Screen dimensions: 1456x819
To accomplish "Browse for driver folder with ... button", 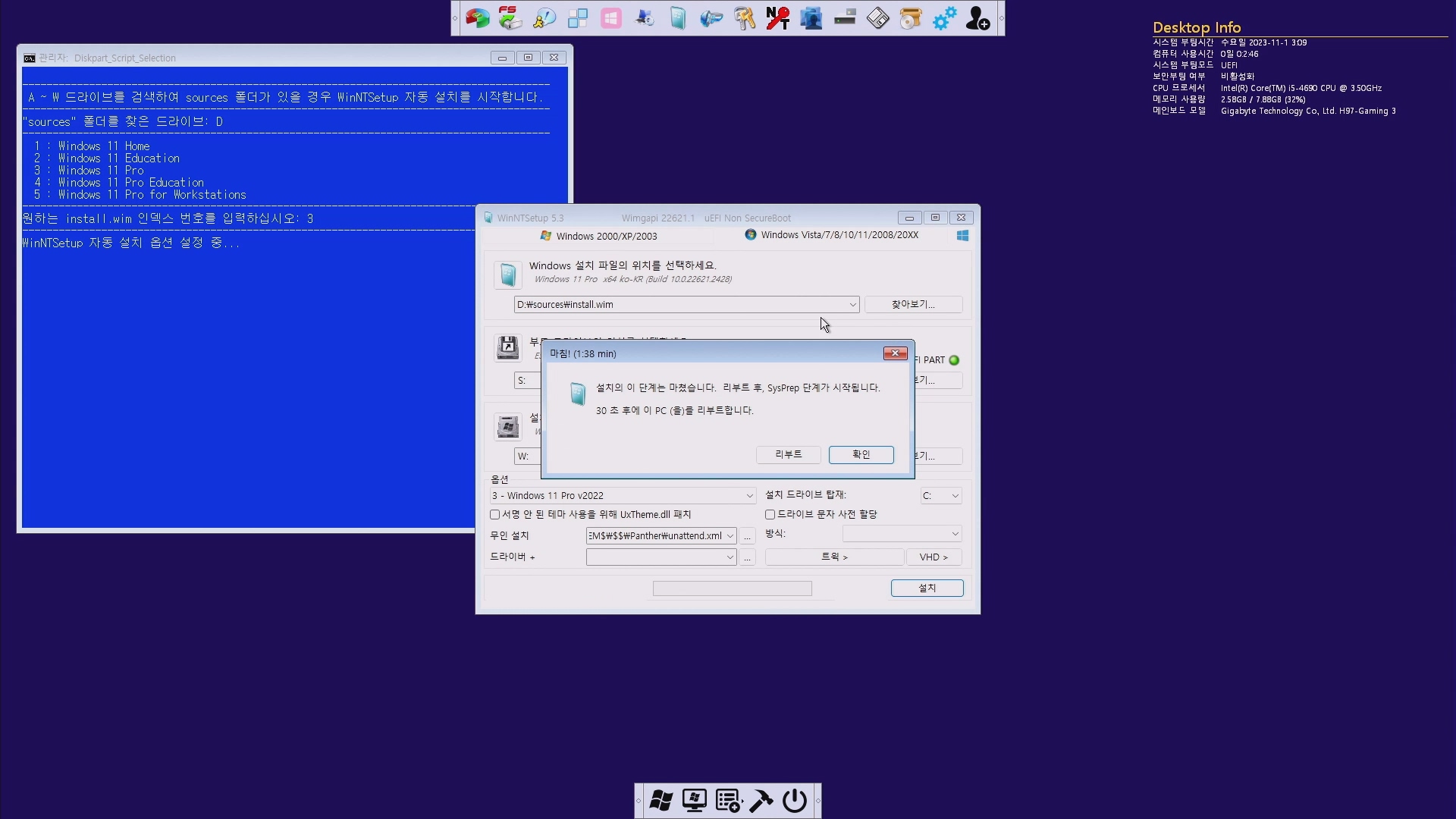I will pyautogui.click(x=747, y=557).
